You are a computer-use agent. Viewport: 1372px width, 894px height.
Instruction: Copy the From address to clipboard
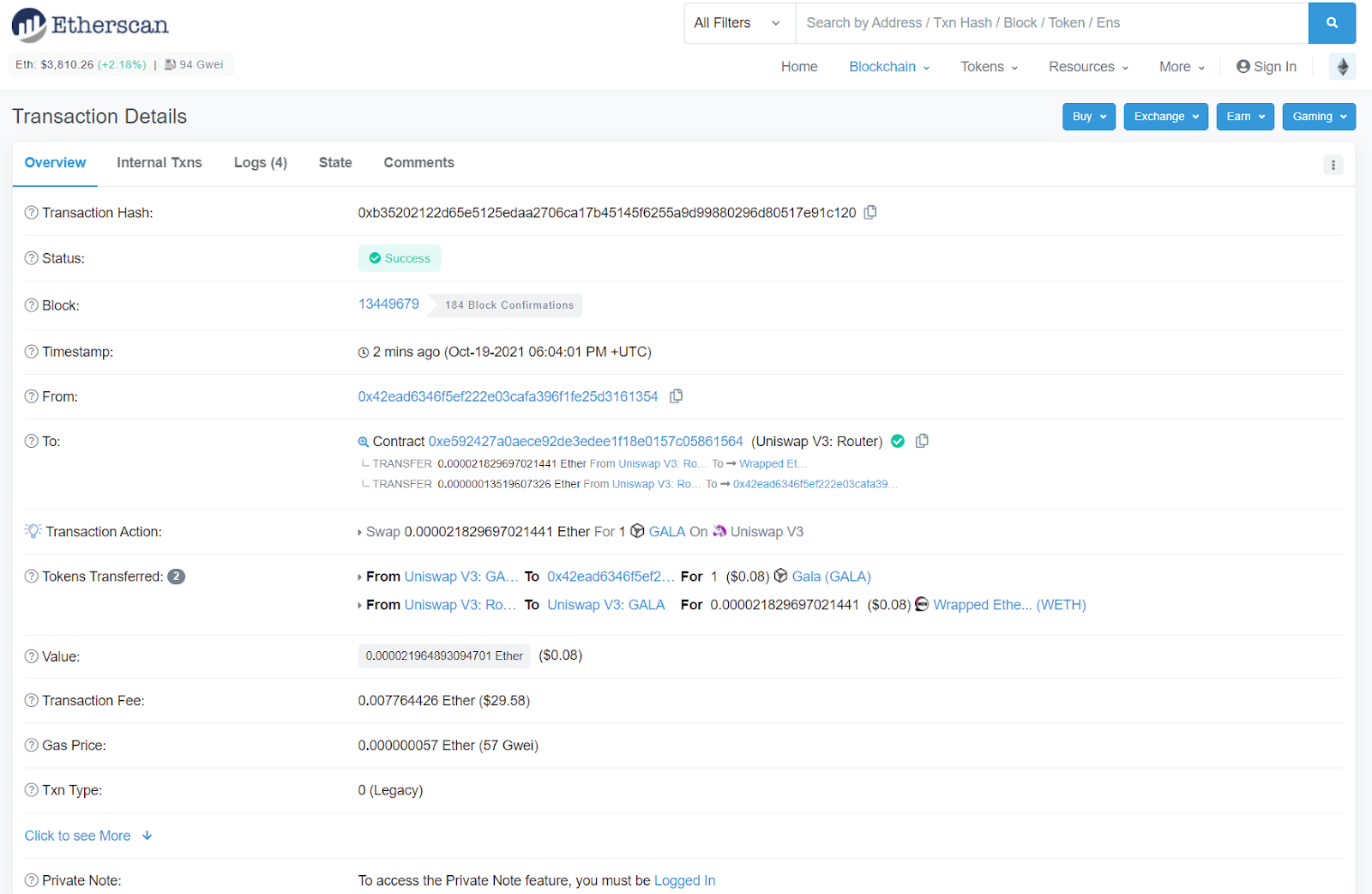(676, 396)
